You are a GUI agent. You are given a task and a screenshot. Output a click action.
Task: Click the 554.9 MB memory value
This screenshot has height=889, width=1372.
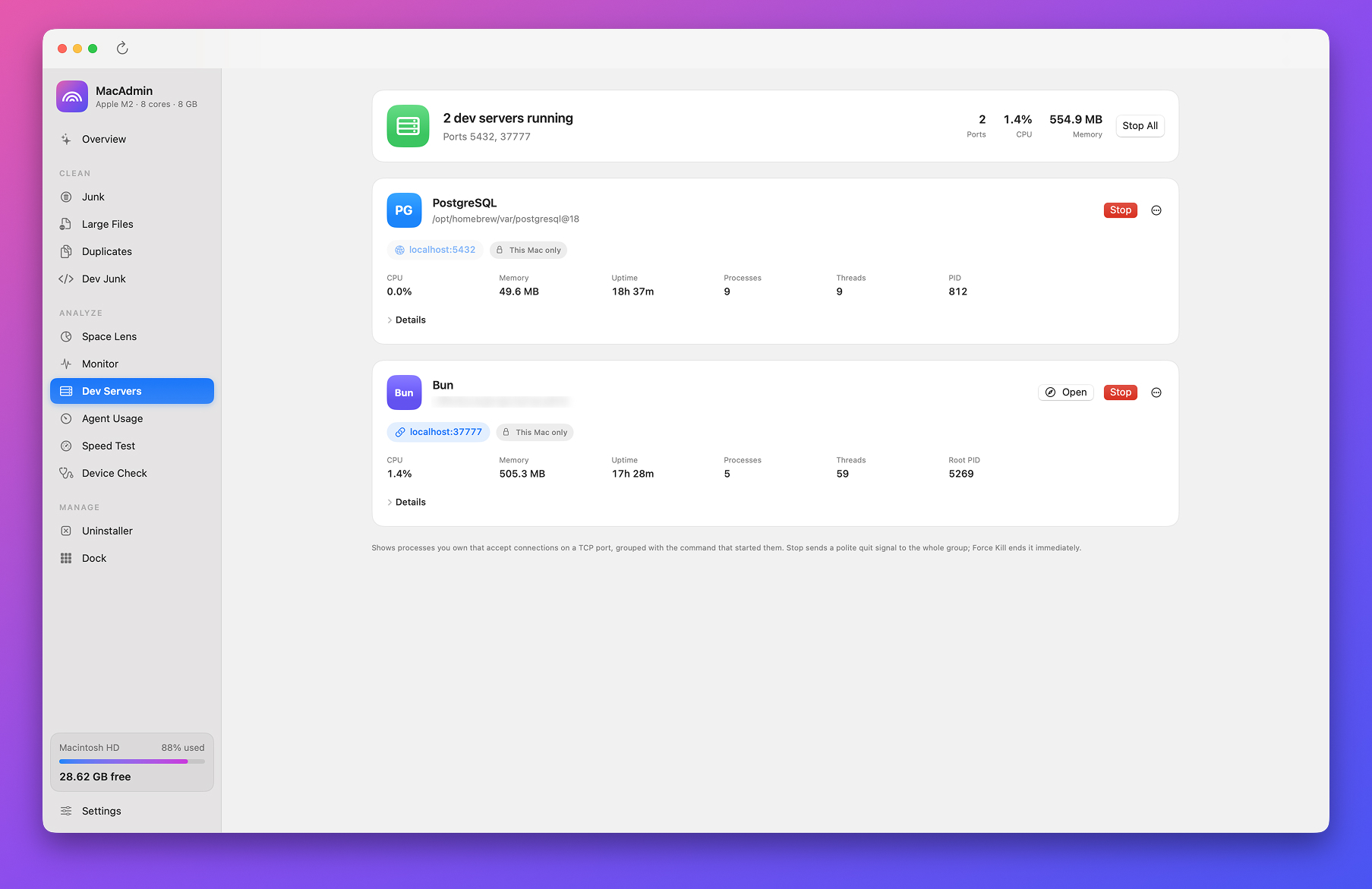1075,119
